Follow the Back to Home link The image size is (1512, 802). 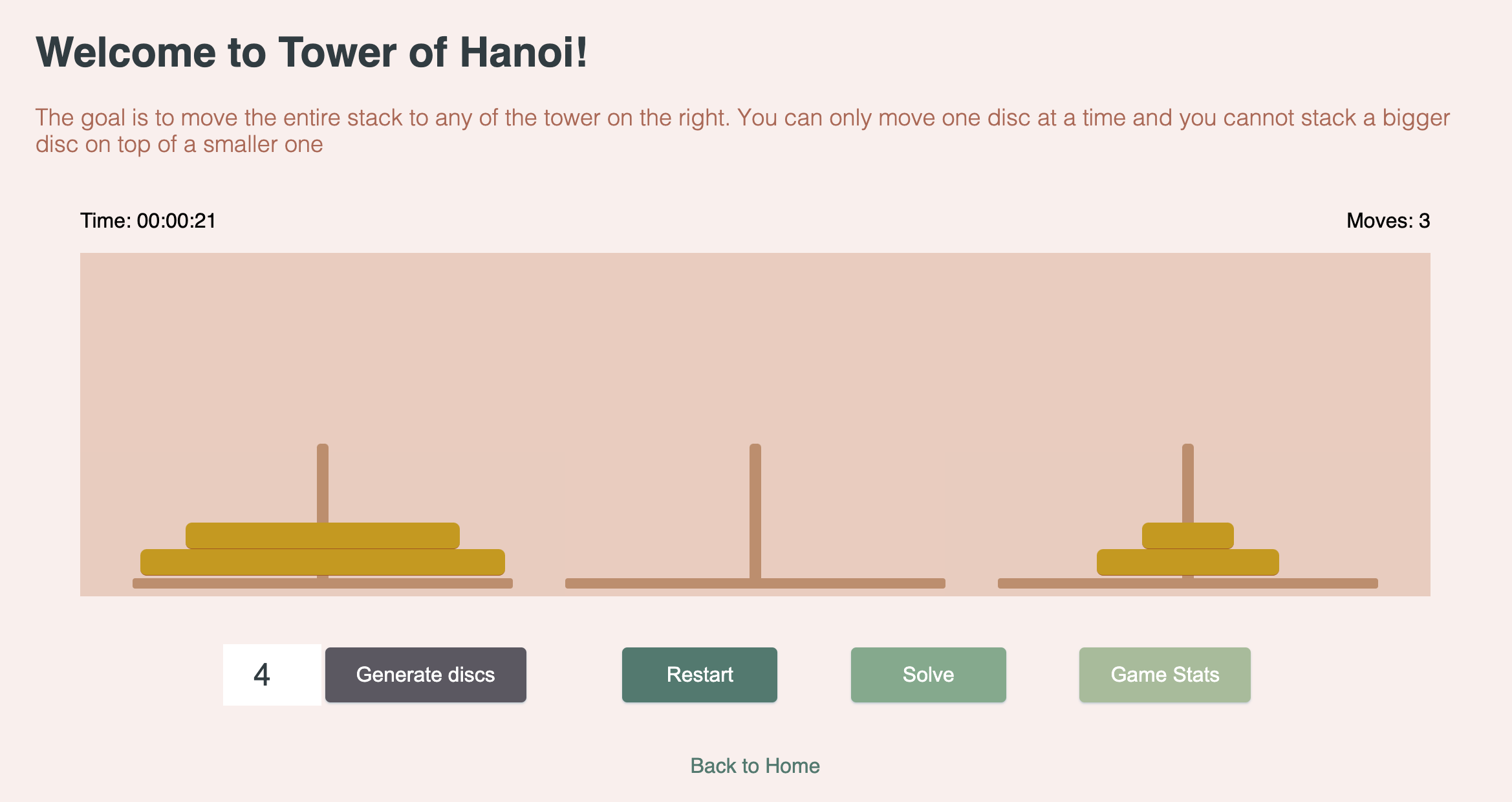[755, 766]
